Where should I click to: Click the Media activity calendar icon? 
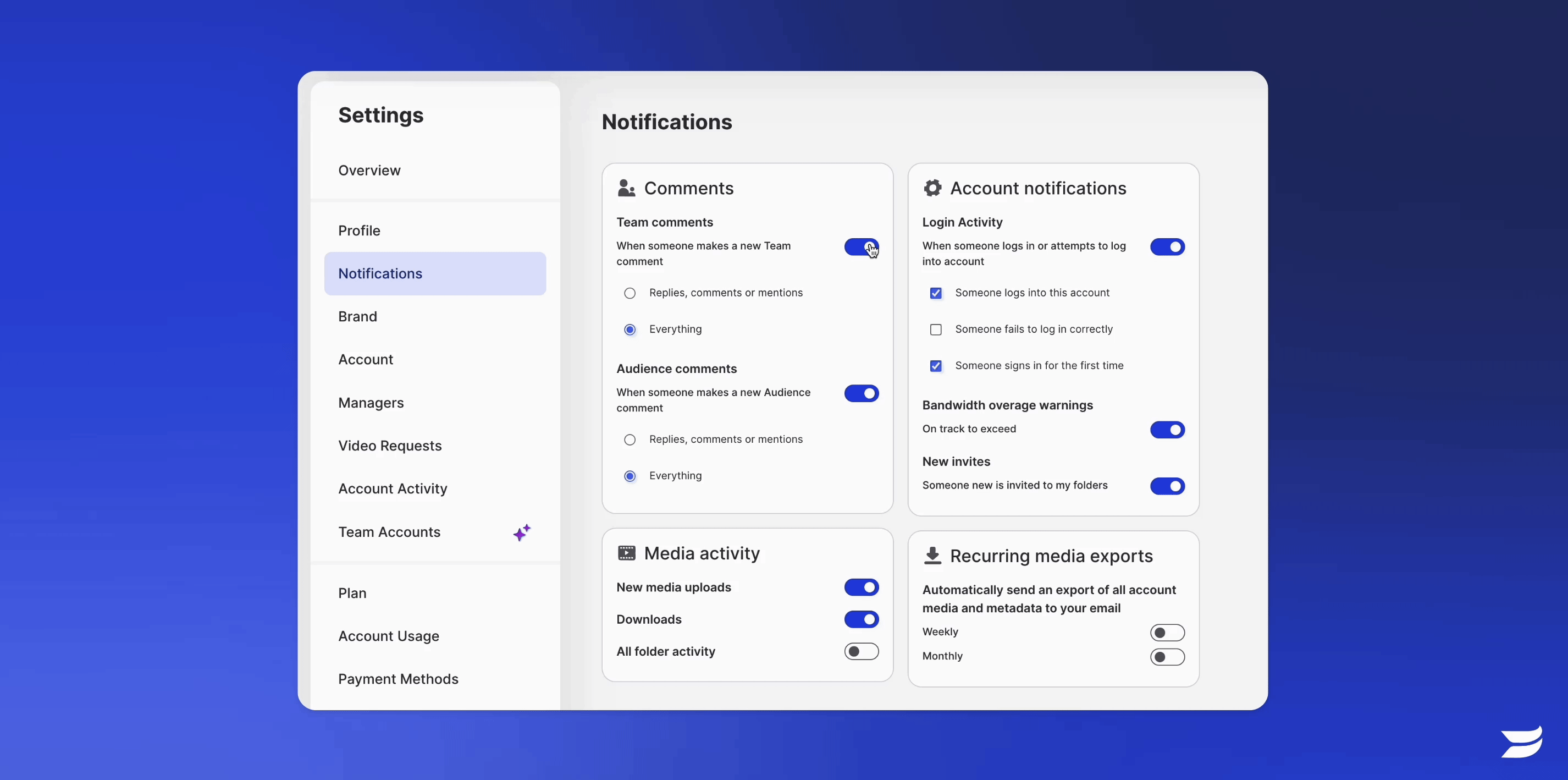click(626, 553)
